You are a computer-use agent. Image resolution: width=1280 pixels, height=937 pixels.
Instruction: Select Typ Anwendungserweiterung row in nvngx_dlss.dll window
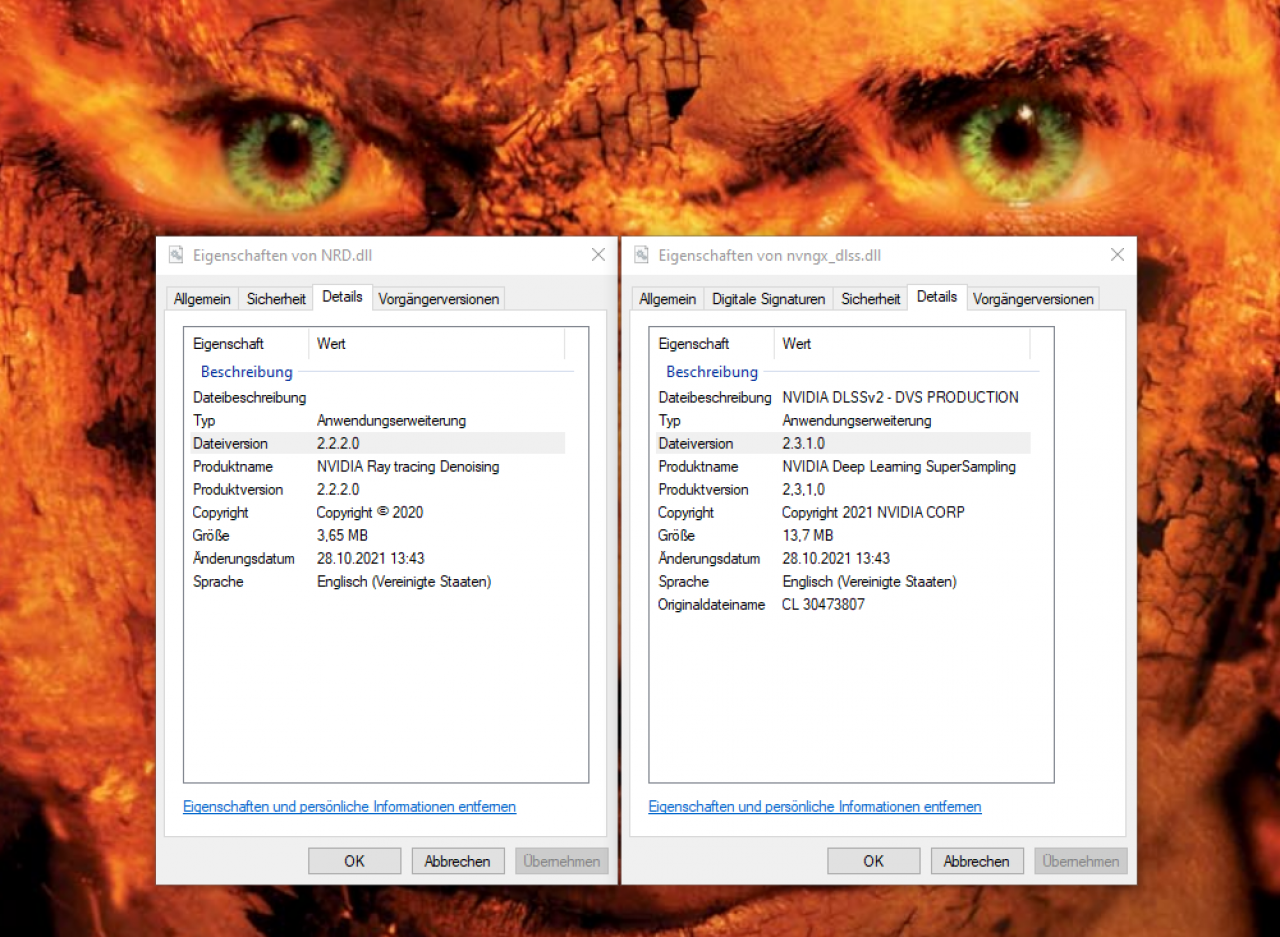coord(843,420)
